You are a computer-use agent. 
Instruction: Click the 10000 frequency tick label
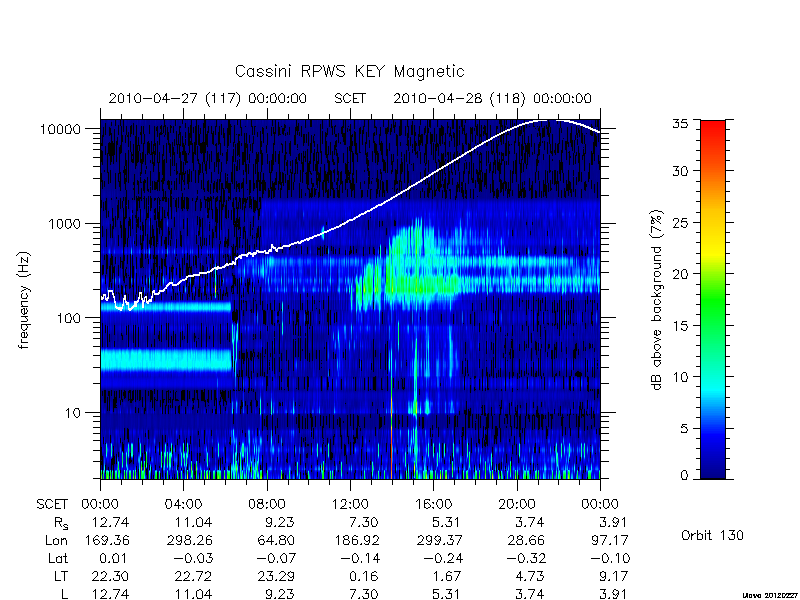[x=60, y=130]
